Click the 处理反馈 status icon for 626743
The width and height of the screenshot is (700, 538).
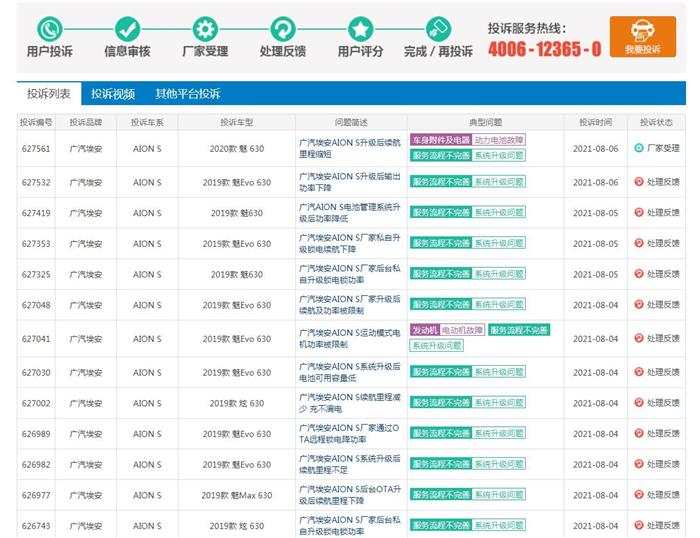[x=639, y=525]
